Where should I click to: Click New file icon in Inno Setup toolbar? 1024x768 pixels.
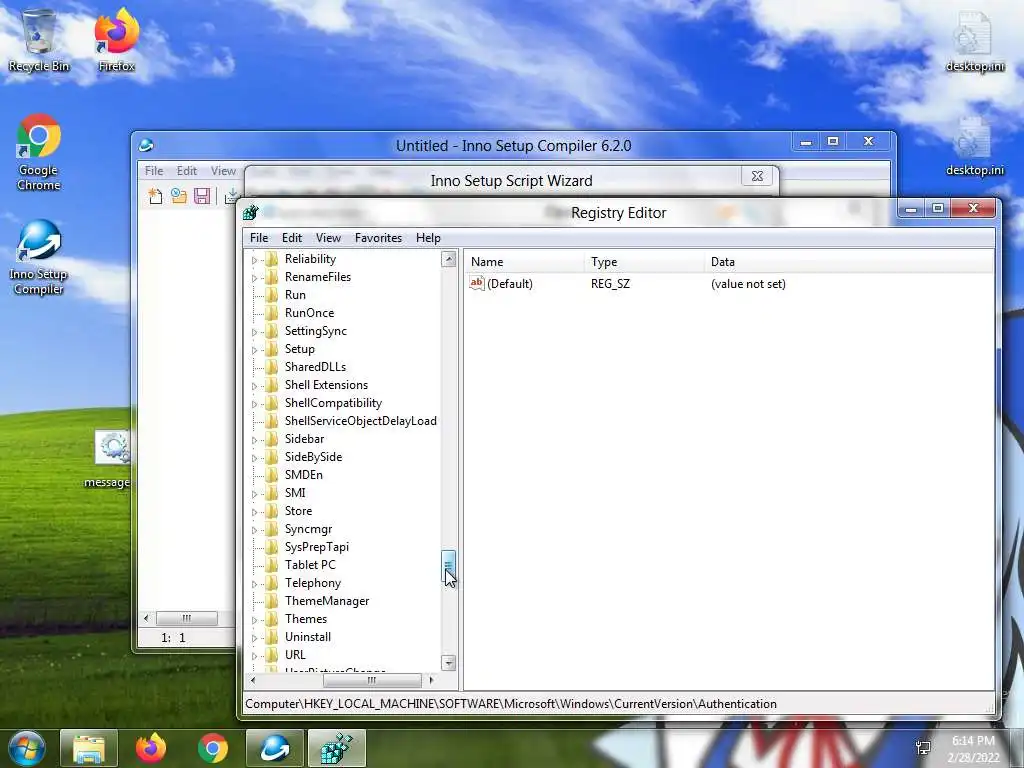point(155,196)
